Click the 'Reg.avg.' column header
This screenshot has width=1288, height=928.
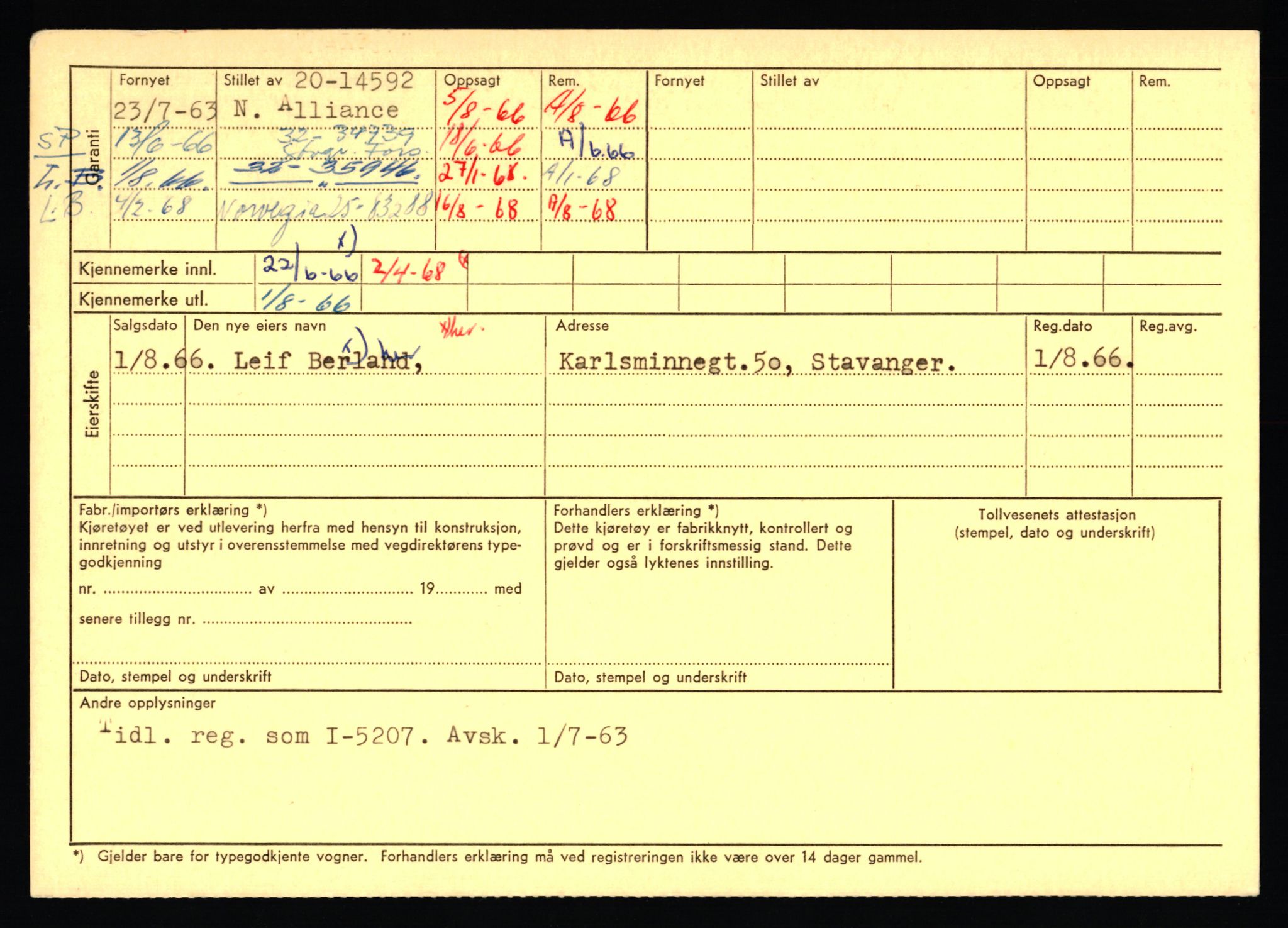point(1168,327)
